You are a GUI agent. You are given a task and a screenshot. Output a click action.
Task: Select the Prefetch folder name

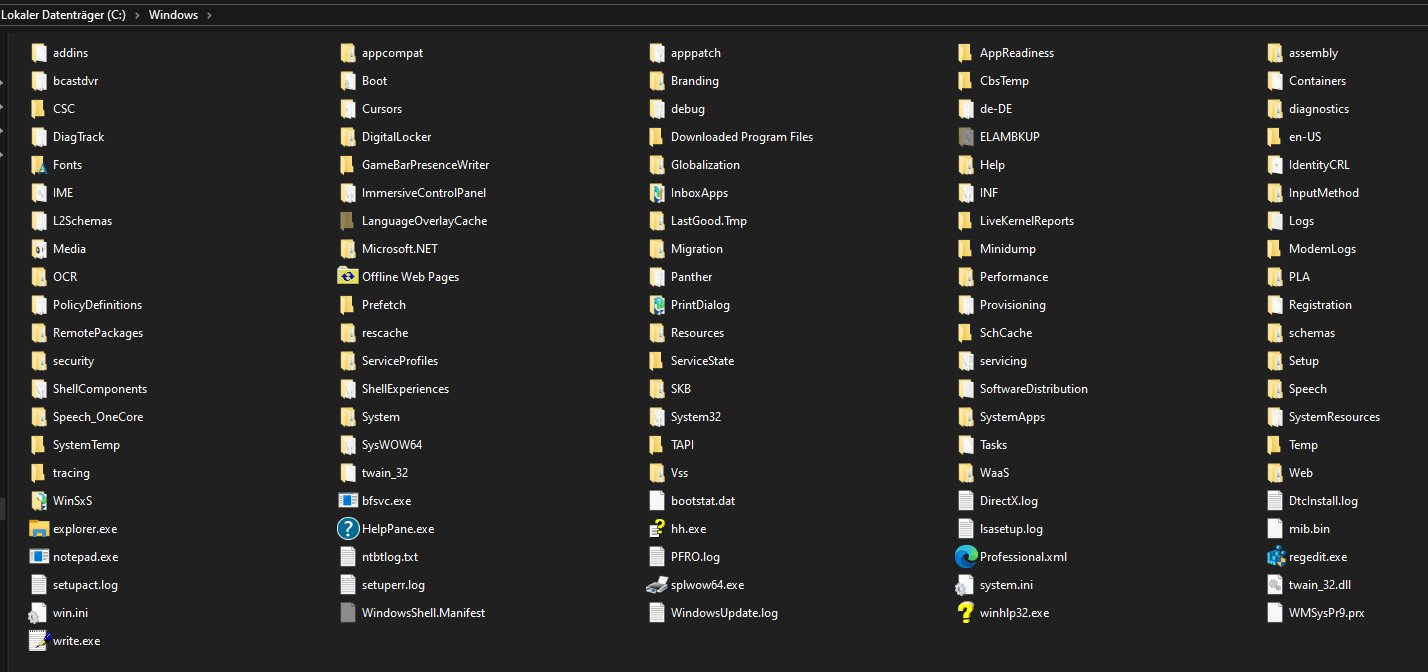[384, 305]
